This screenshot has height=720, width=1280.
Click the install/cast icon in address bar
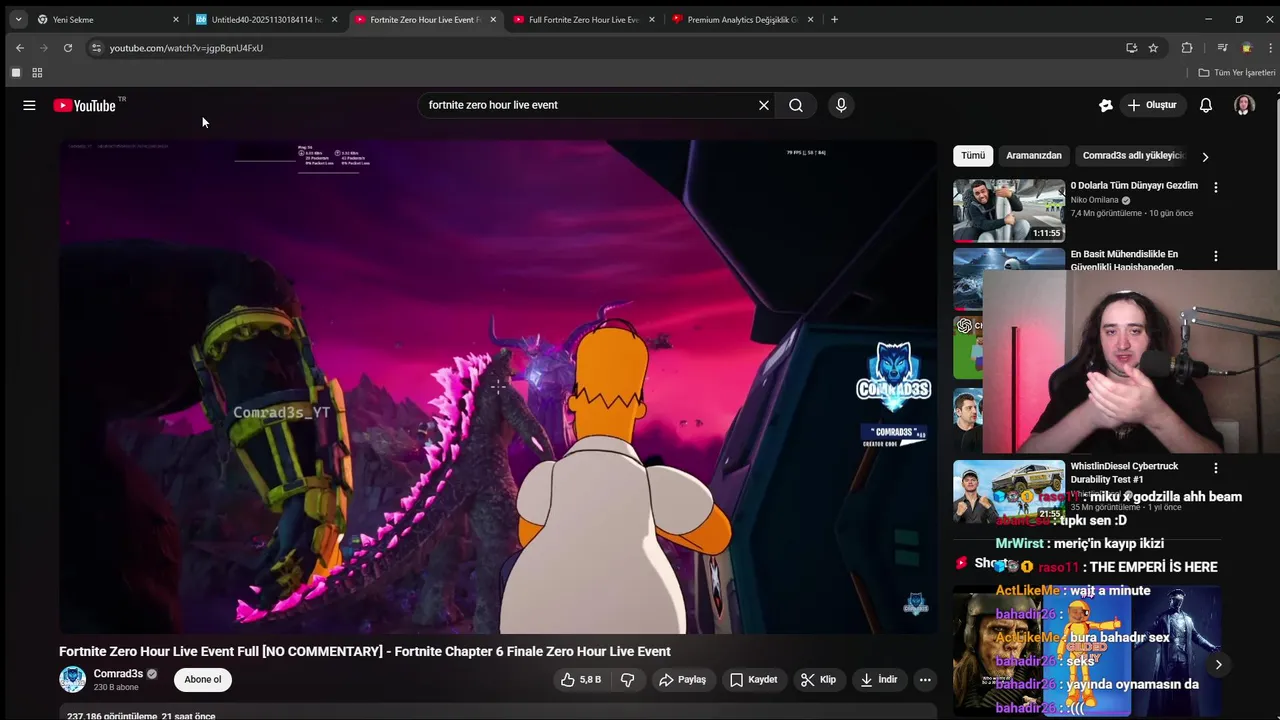point(1131,48)
